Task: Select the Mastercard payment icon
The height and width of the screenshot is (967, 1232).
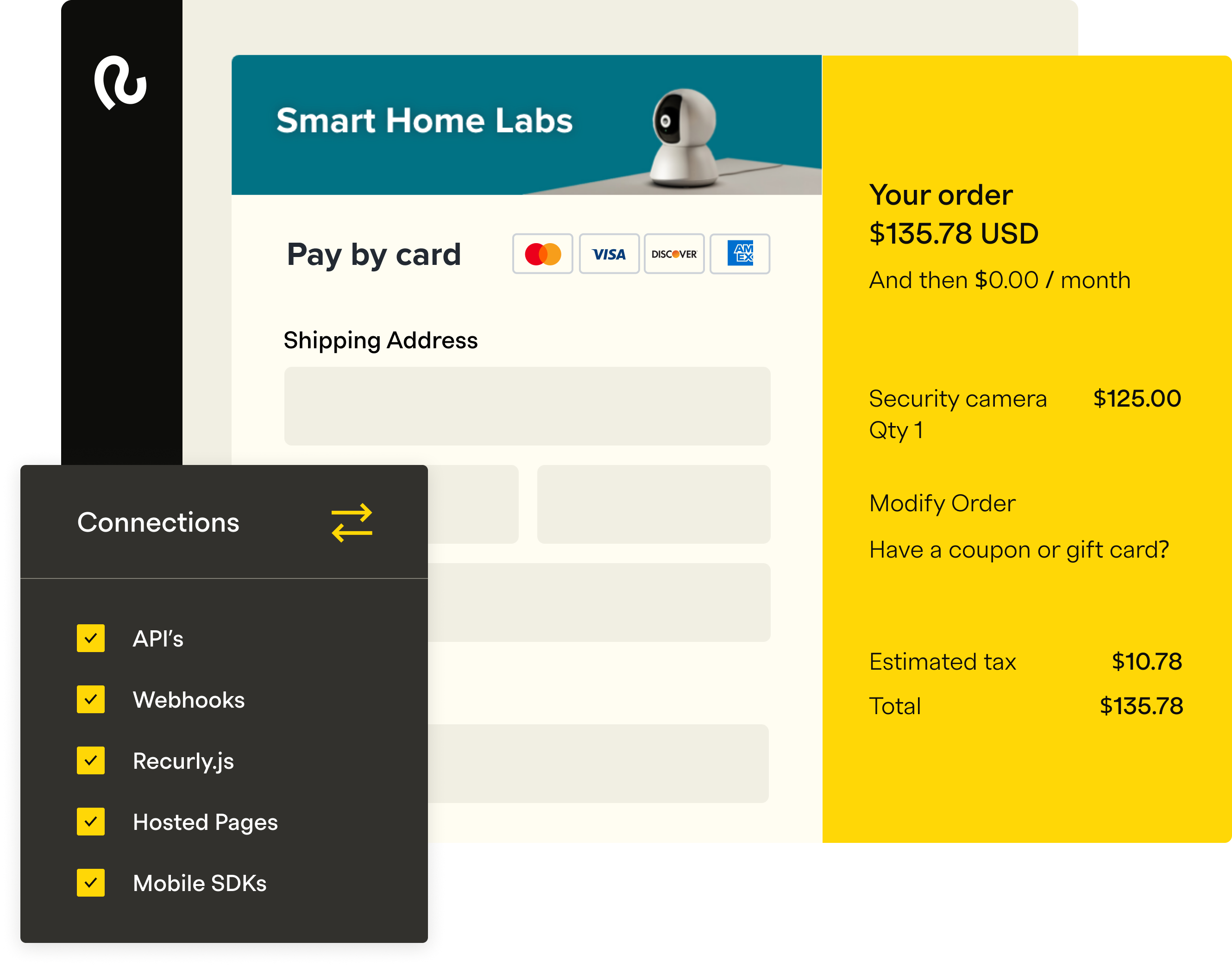Action: click(543, 254)
